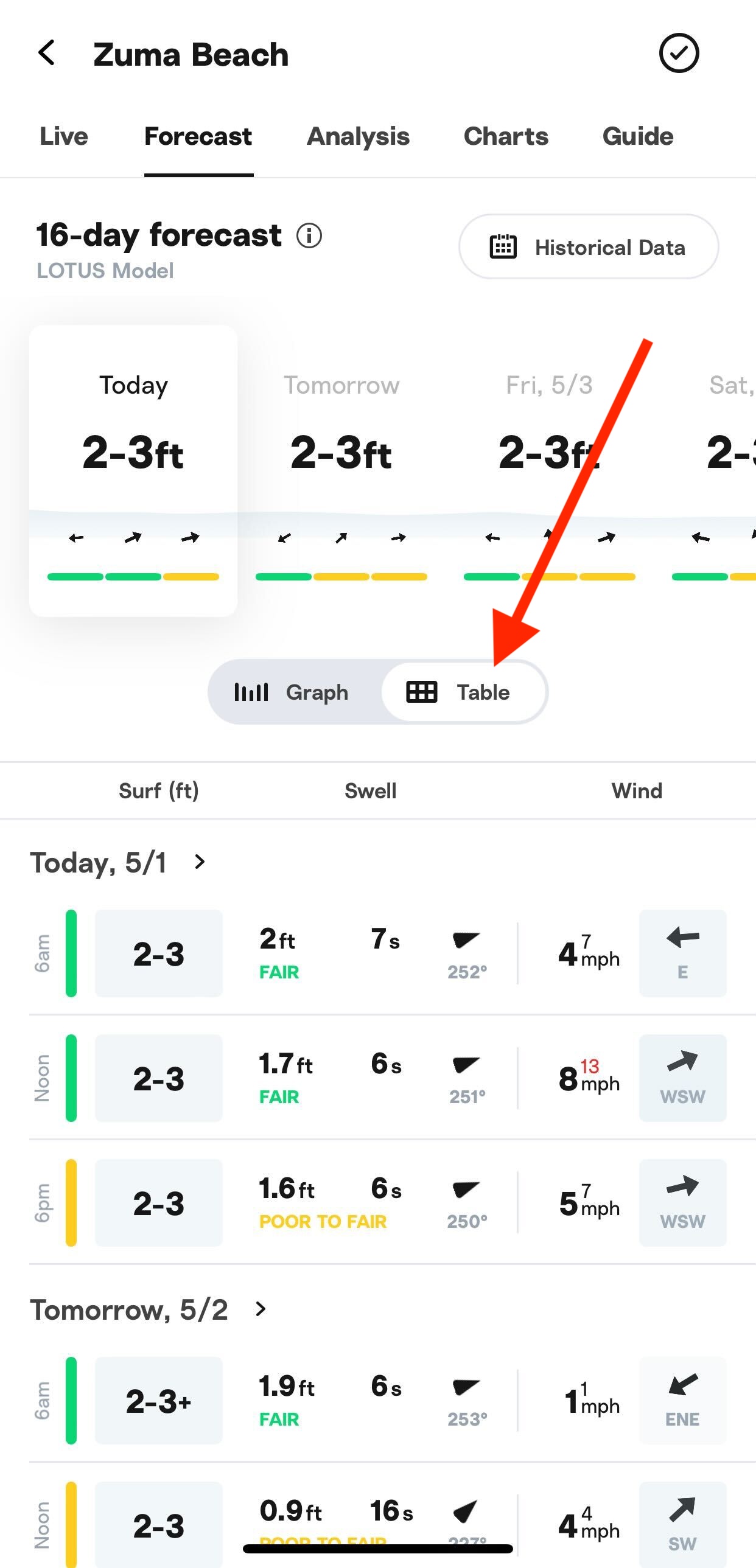Click the Historical Data calendar icon
756x1568 pixels.
click(503, 247)
